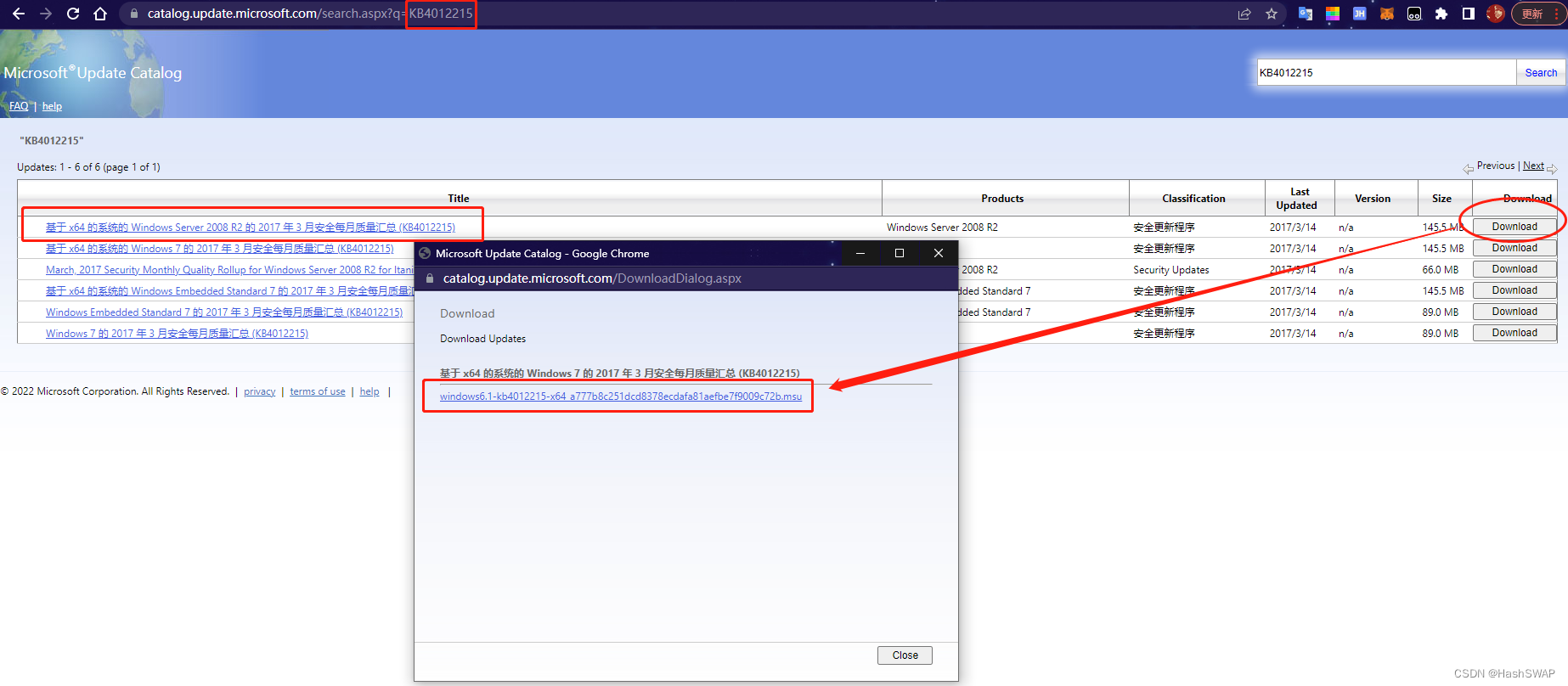Open the help link in the header

(52, 106)
